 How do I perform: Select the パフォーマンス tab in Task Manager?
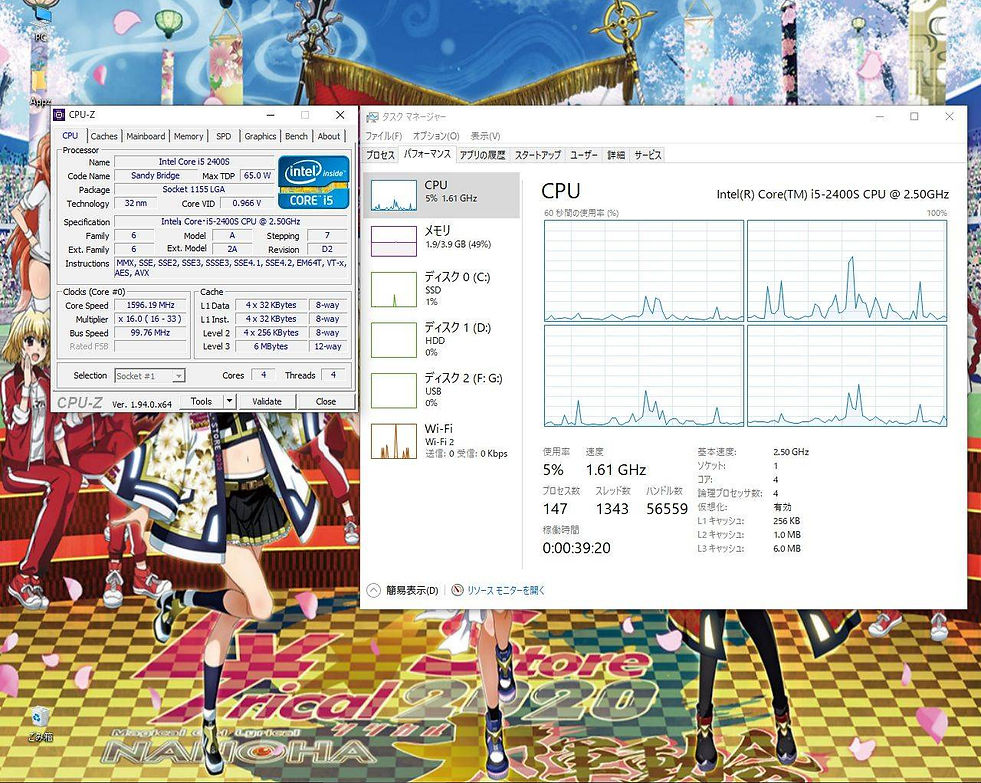point(427,154)
